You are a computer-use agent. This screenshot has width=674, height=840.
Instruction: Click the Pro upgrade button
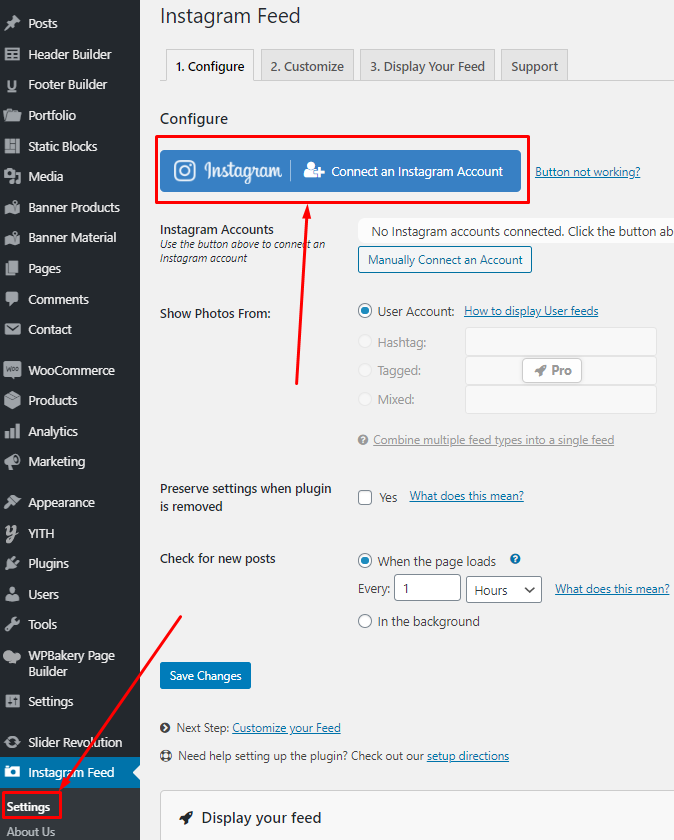point(552,370)
